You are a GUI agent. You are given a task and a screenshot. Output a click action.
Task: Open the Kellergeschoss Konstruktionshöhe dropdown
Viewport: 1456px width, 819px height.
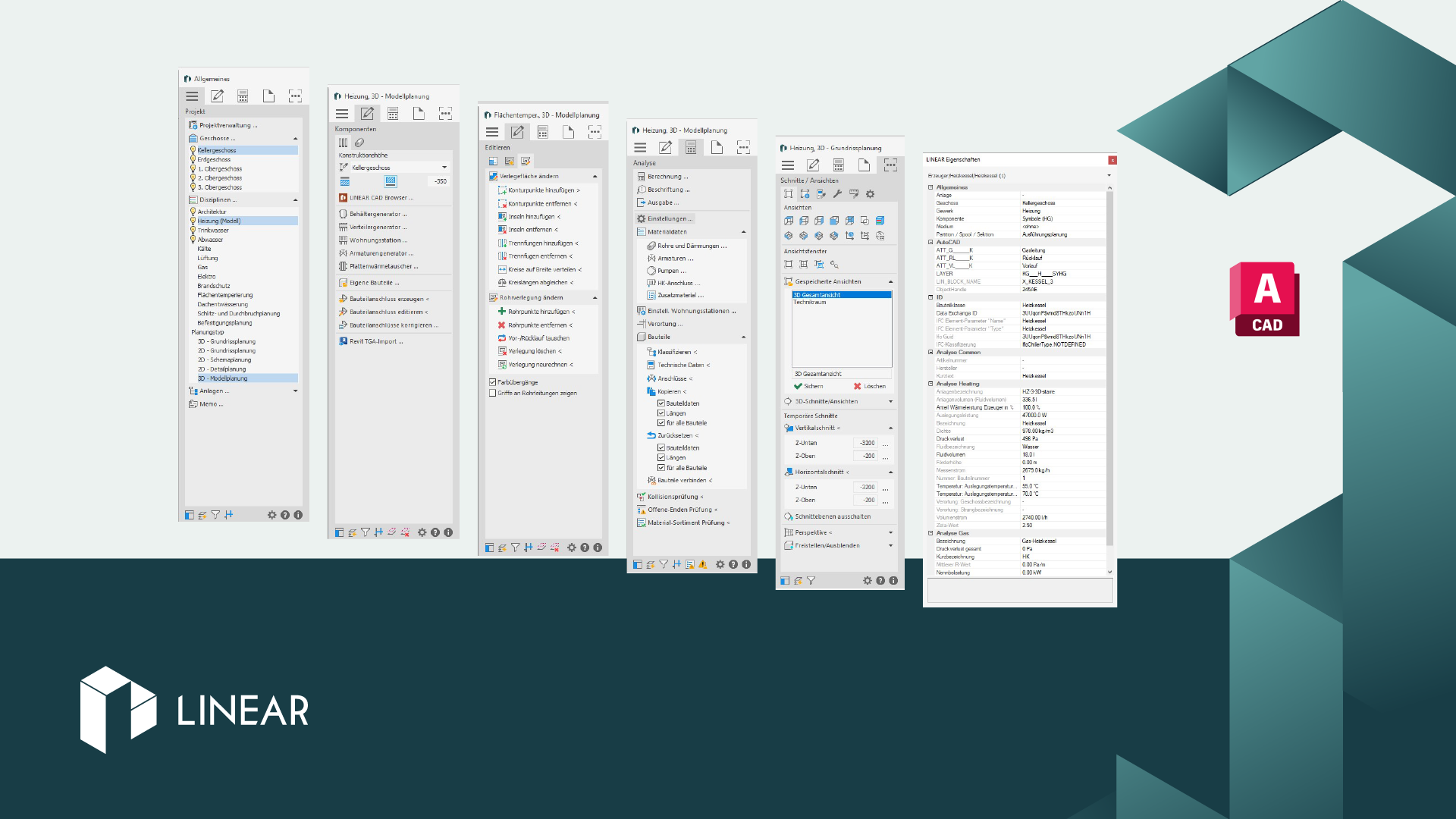[x=444, y=168]
